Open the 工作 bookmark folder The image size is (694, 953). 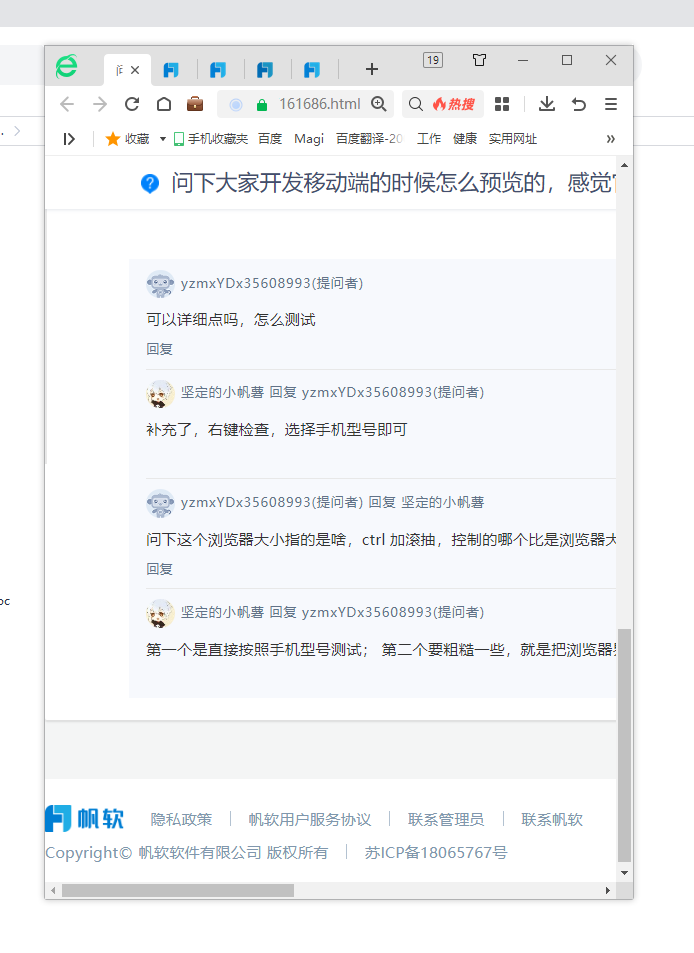pos(429,139)
